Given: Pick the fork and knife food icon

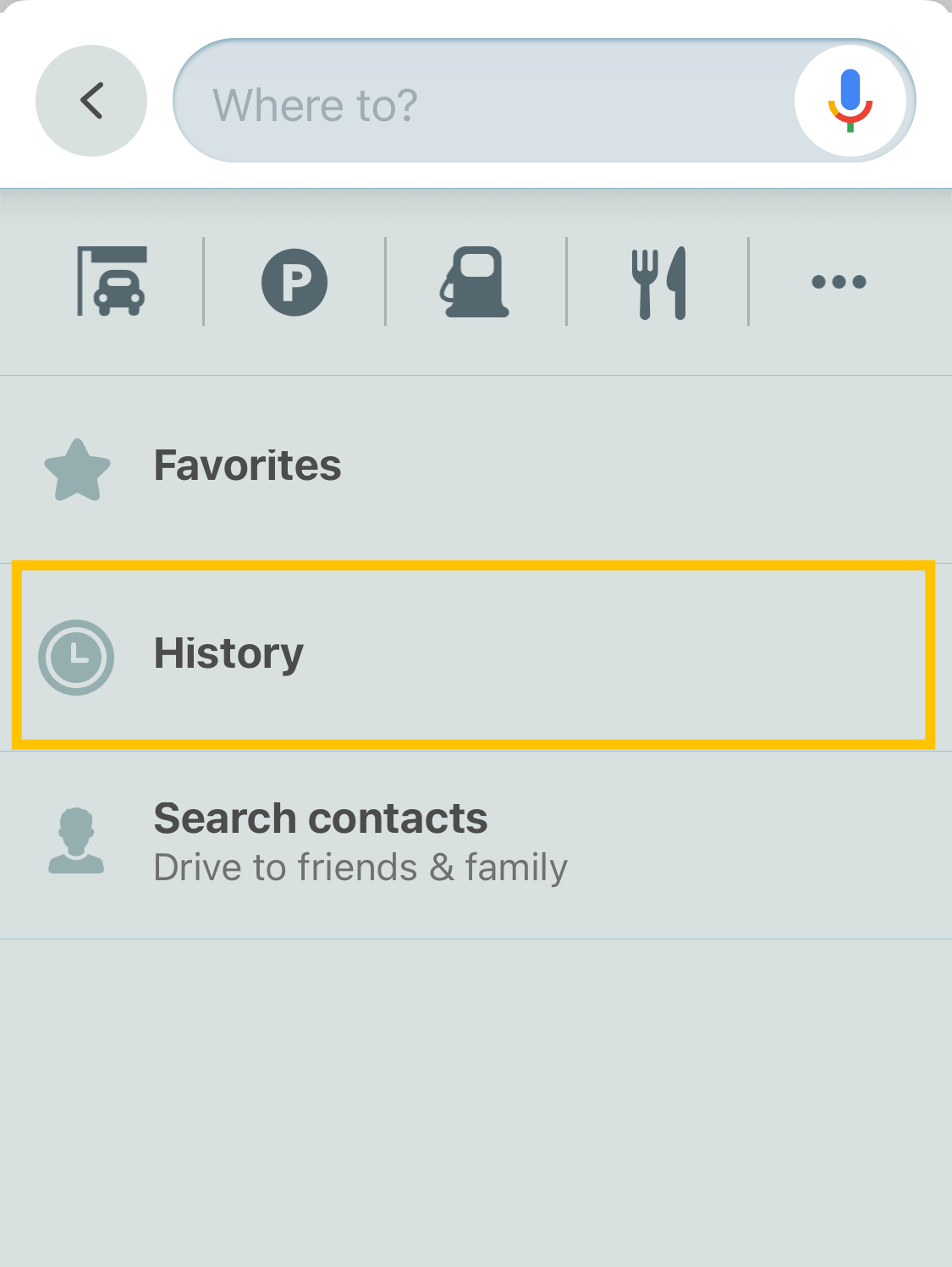Looking at the screenshot, I should pyautogui.click(x=658, y=282).
